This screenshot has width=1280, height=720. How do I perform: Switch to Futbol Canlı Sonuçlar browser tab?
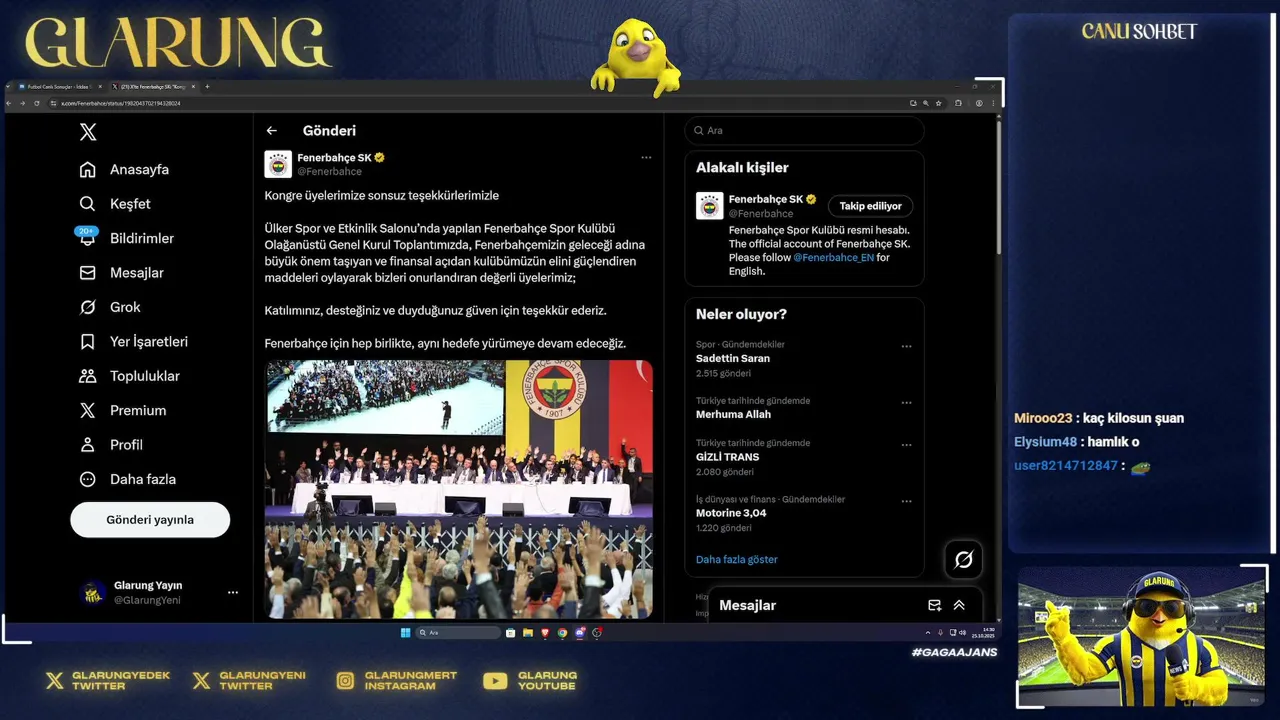[61, 87]
